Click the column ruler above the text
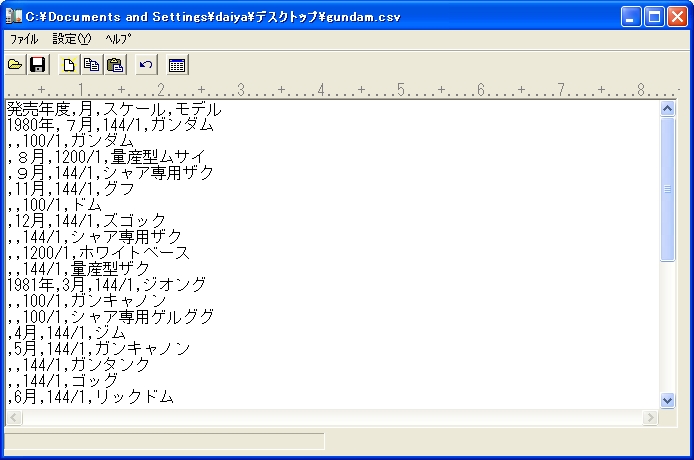The width and height of the screenshot is (694, 460). click(x=343, y=90)
